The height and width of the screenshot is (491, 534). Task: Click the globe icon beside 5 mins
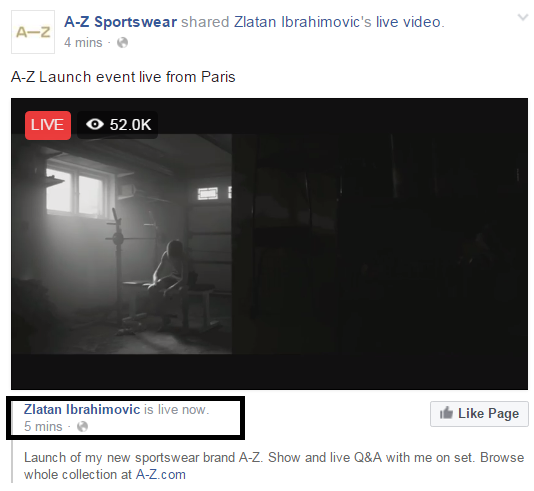point(82,426)
